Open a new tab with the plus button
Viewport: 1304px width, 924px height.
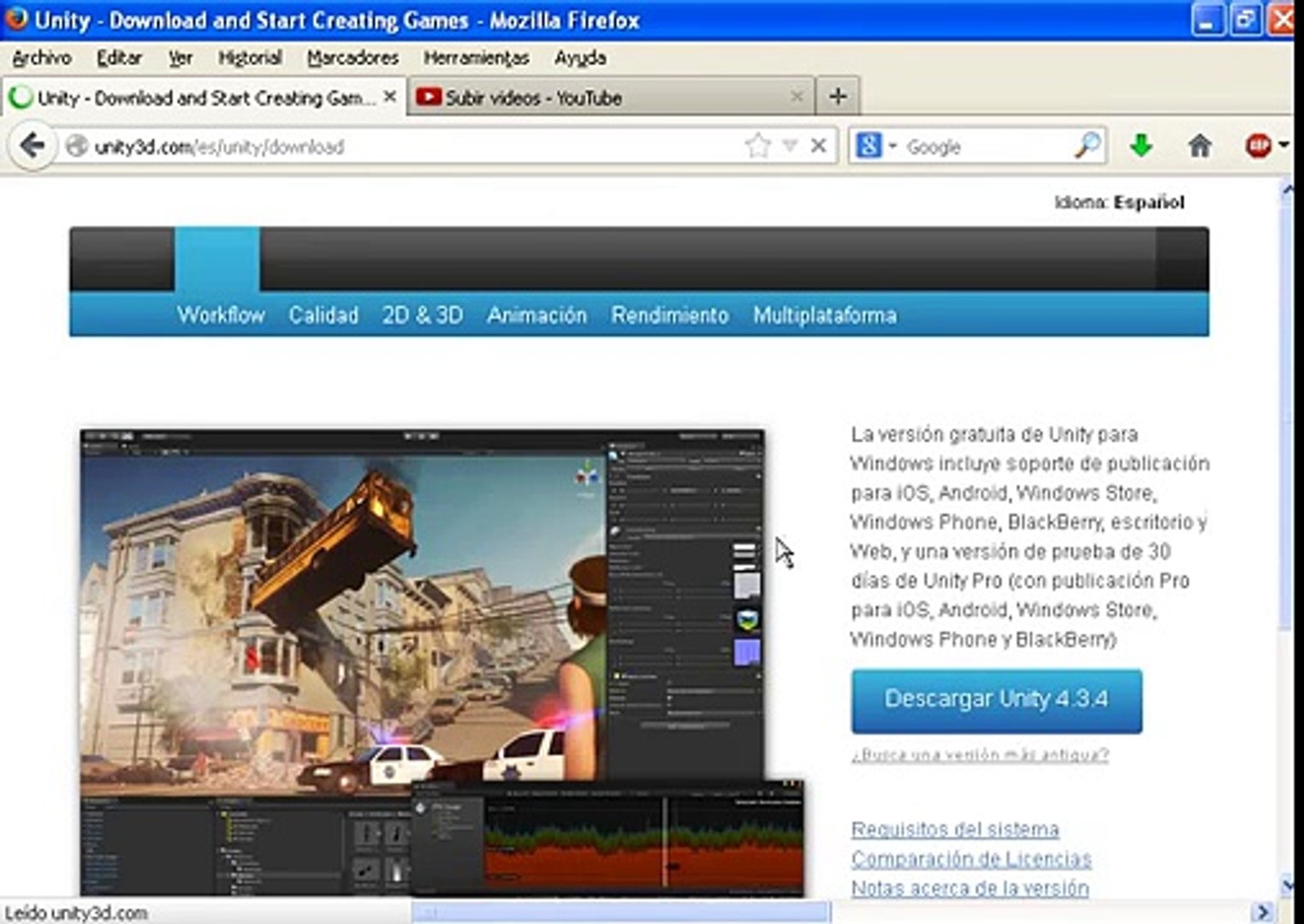tap(838, 97)
